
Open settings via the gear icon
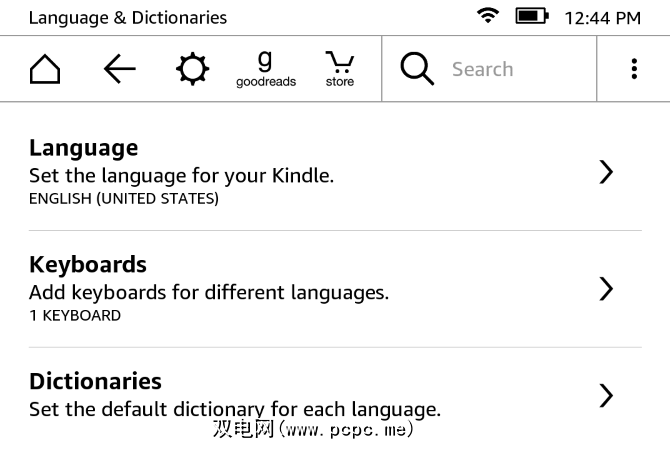click(x=192, y=69)
